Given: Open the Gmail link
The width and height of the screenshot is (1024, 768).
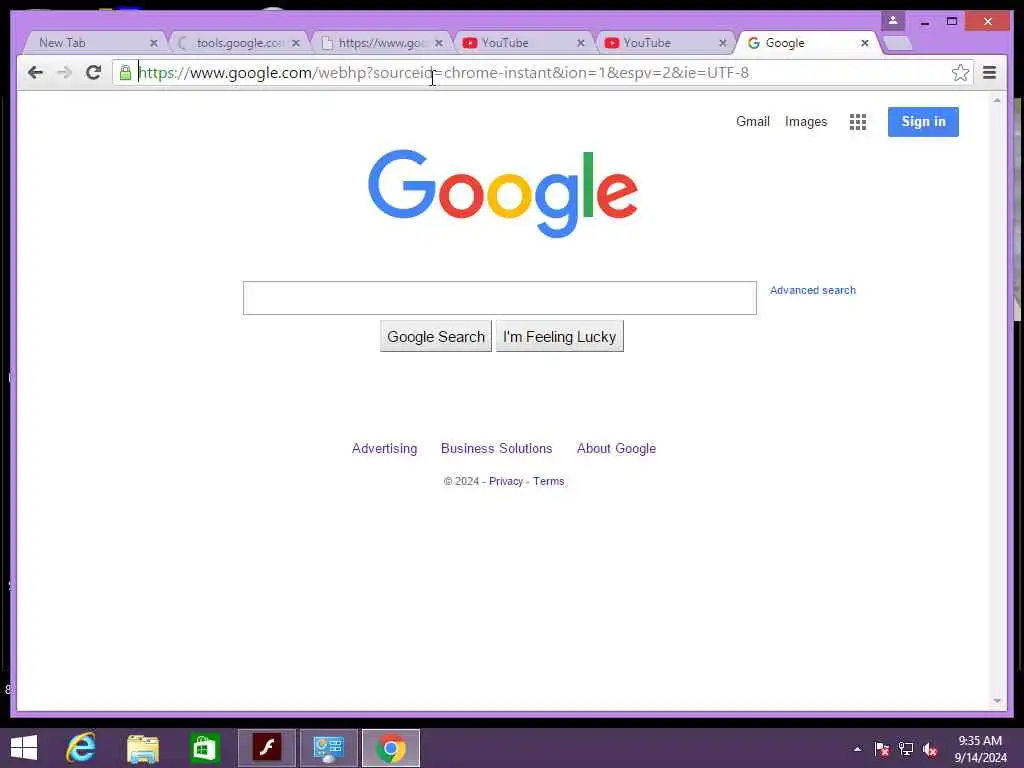Looking at the screenshot, I should tap(752, 121).
